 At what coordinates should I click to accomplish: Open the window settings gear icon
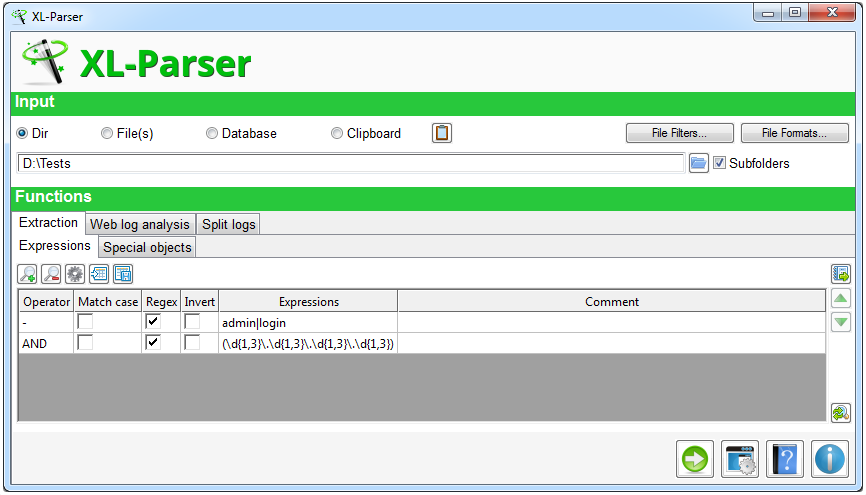click(740, 459)
